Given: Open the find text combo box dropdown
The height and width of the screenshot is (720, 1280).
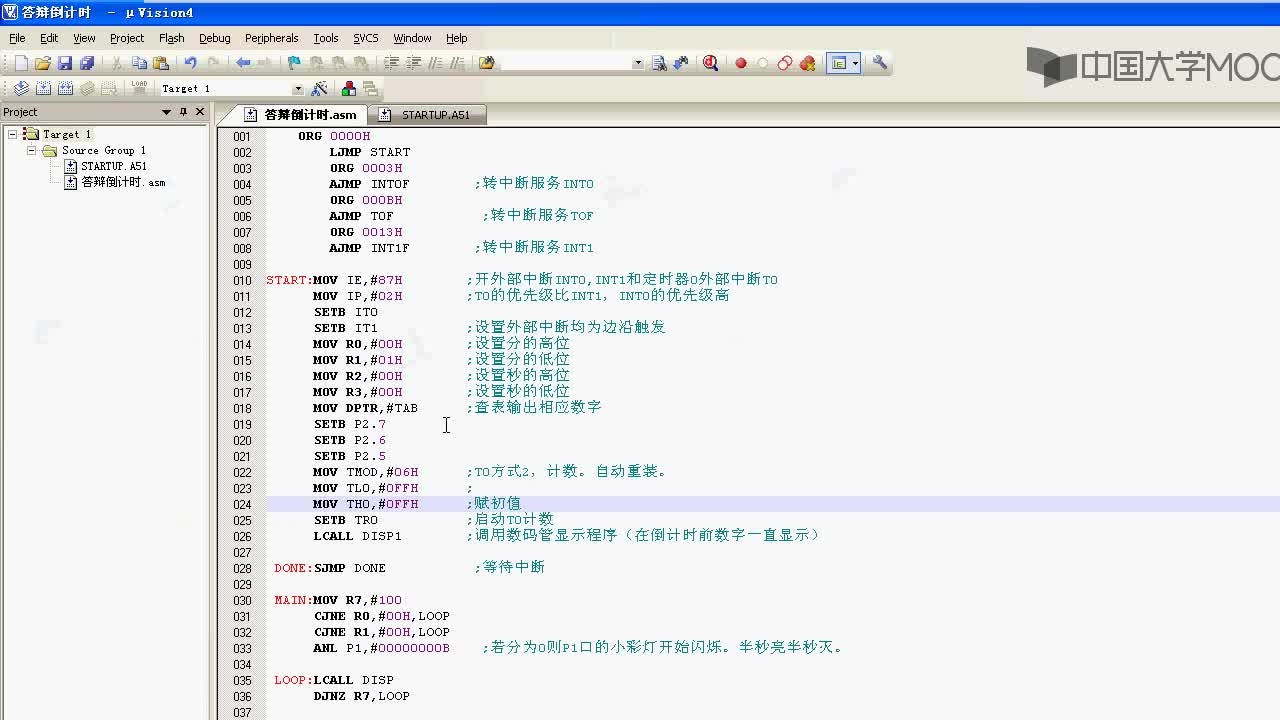Looking at the screenshot, I should pyautogui.click(x=638, y=63).
